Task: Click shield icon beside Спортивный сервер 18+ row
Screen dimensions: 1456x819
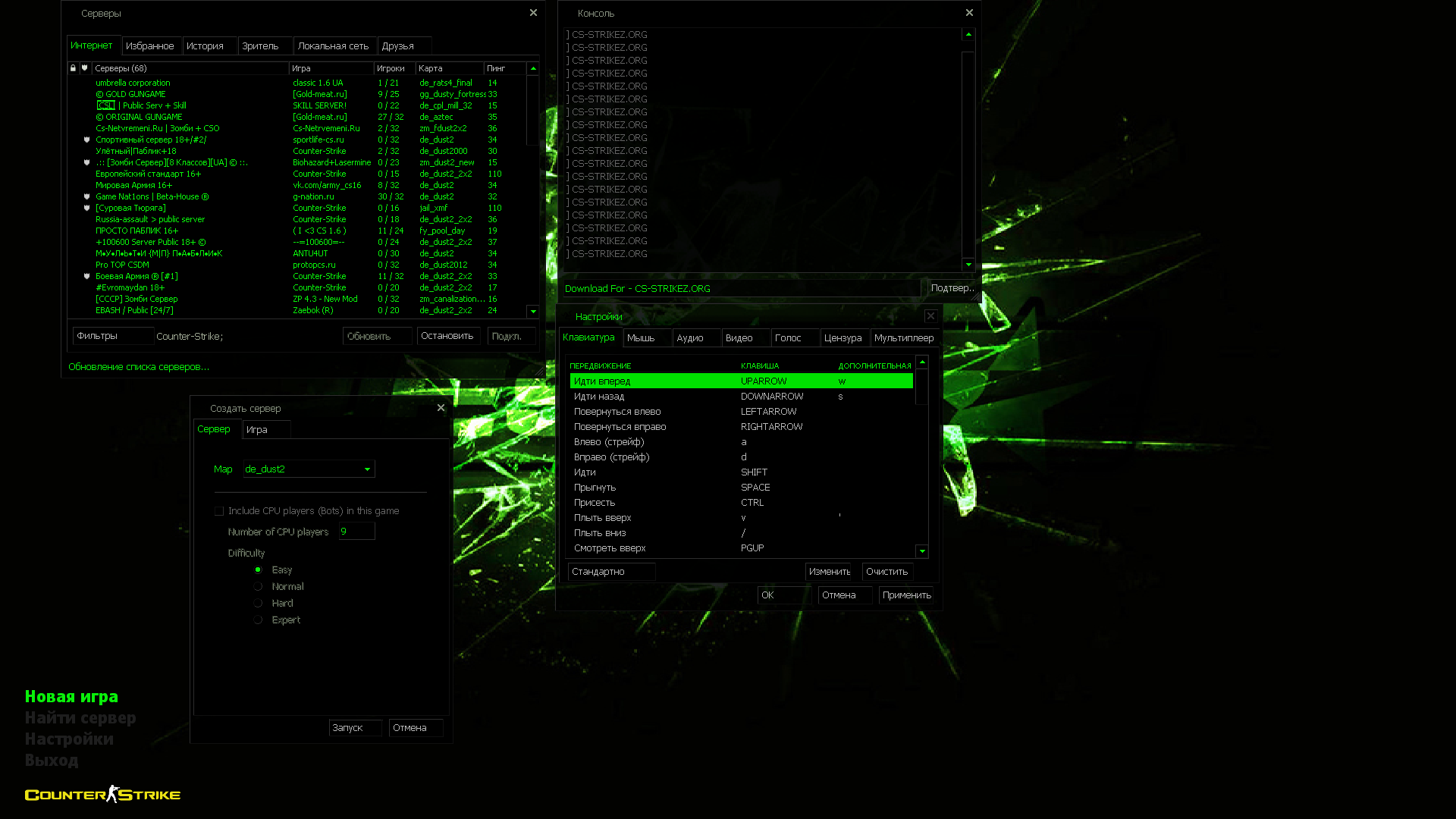Action: click(x=87, y=140)
